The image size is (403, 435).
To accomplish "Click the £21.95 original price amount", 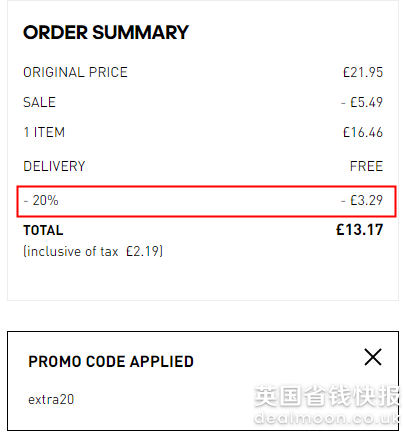I will point(363,72).
